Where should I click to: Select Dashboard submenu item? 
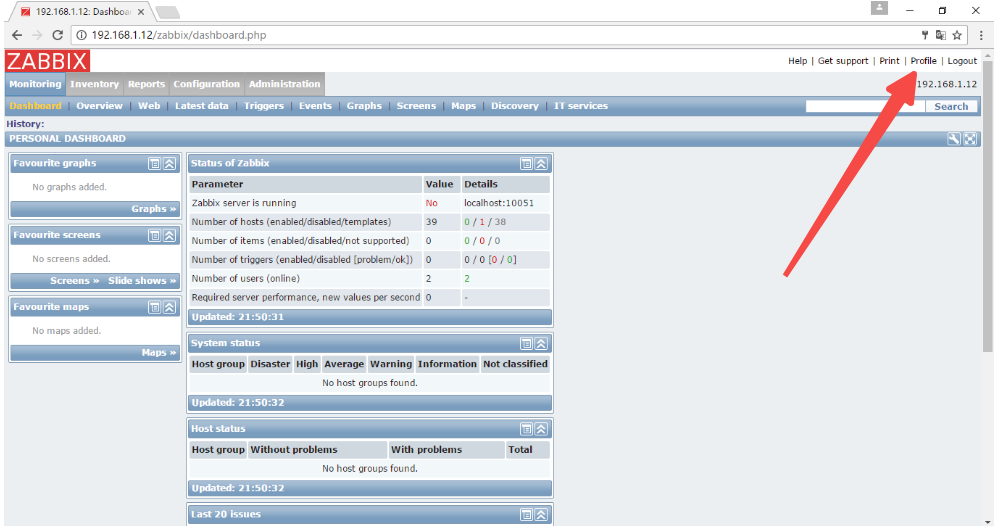(x=36, y=106)
